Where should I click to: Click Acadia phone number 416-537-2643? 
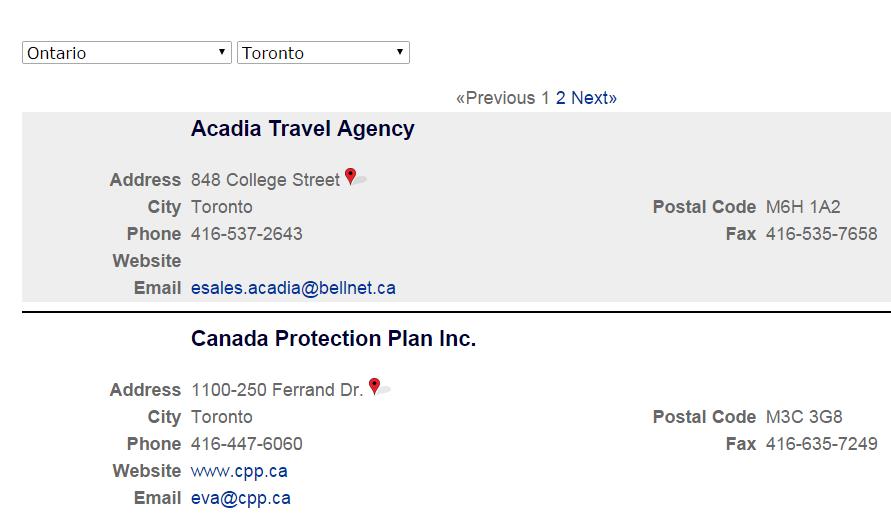[246, 234]
